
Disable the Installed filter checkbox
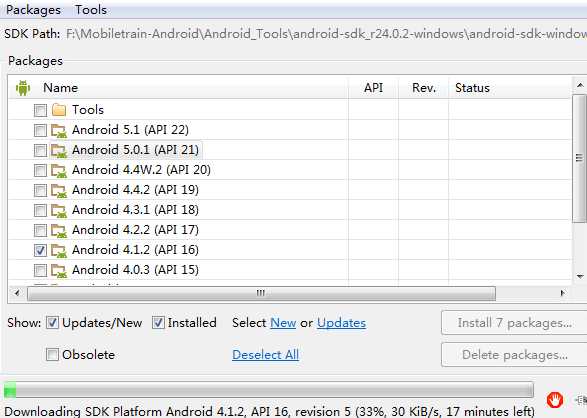click(x=158, y=323)
